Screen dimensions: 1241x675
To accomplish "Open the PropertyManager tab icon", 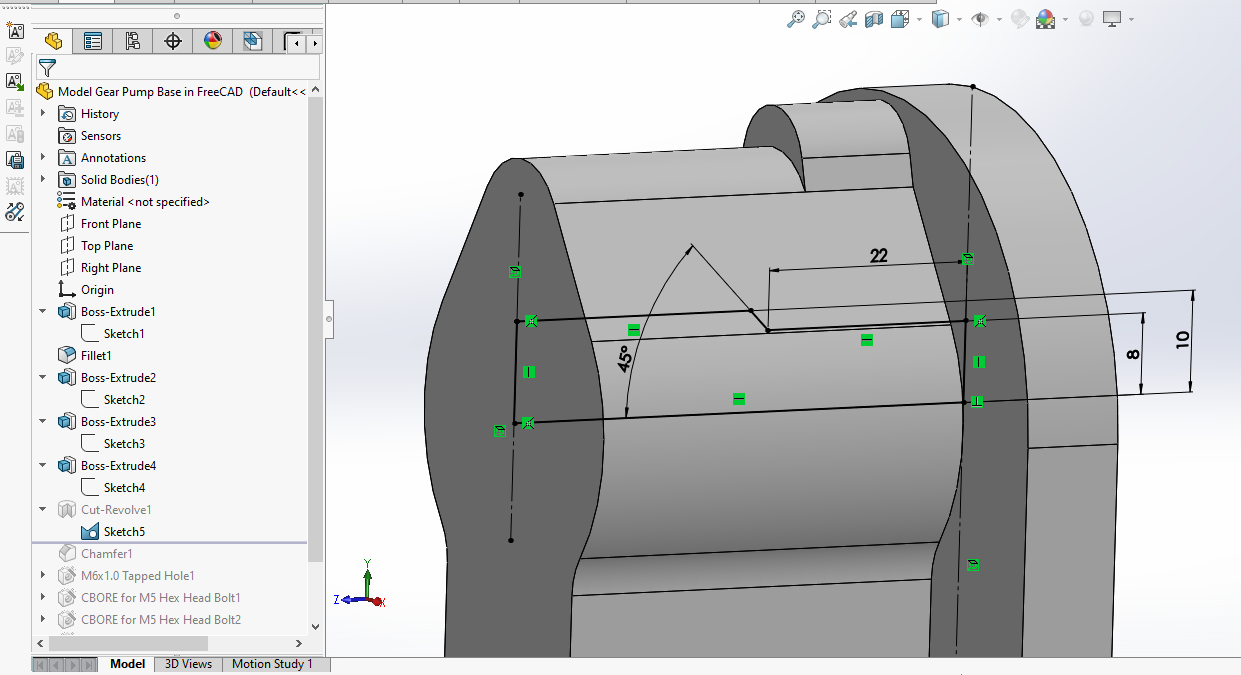I will click(x=93, y=41).
